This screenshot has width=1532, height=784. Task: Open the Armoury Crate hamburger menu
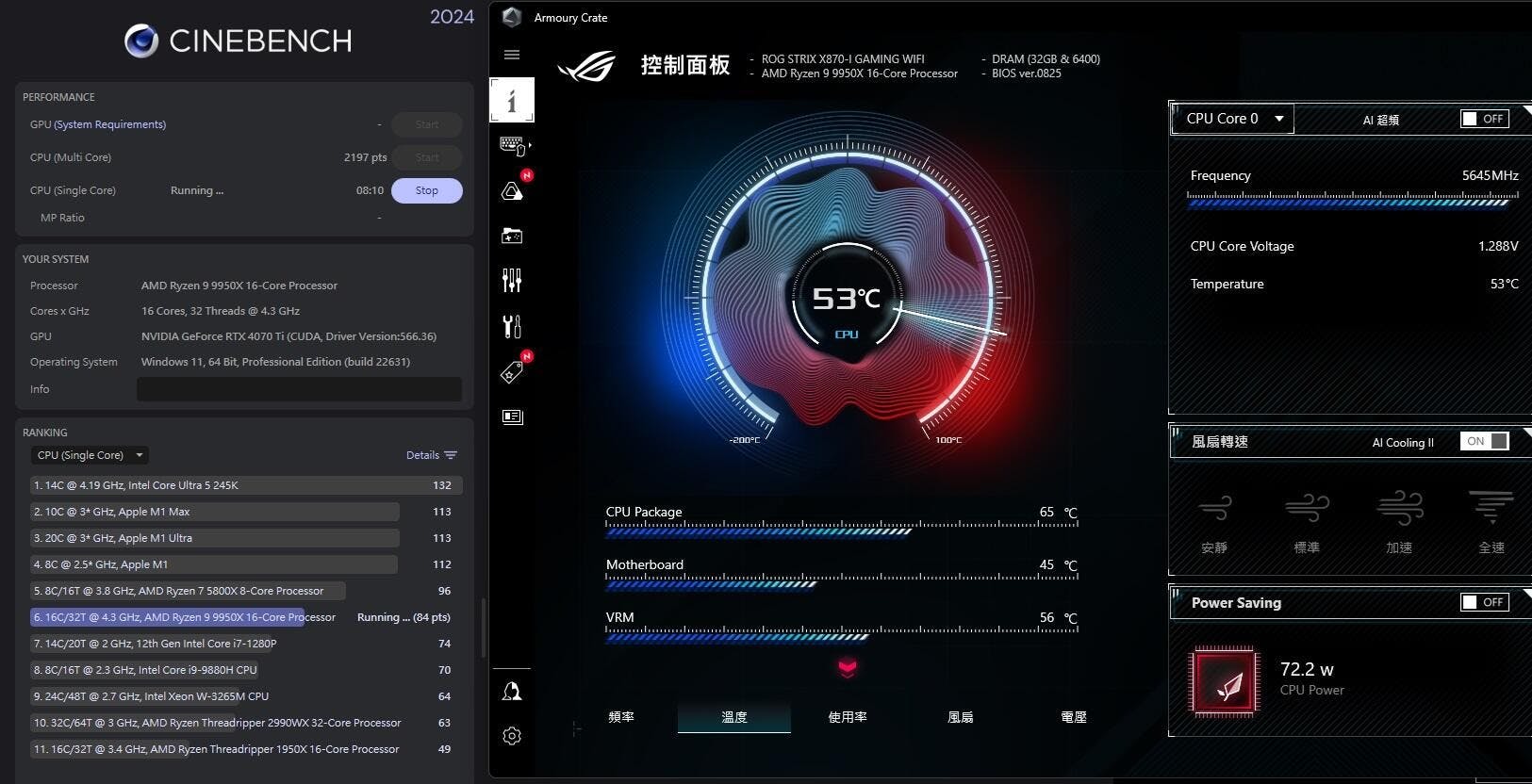pyautogui.click(x=512, y=55)
